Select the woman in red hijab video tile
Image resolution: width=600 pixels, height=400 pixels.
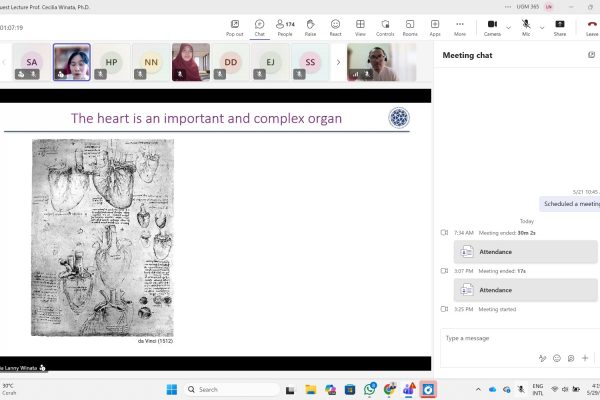pos(191,62)
